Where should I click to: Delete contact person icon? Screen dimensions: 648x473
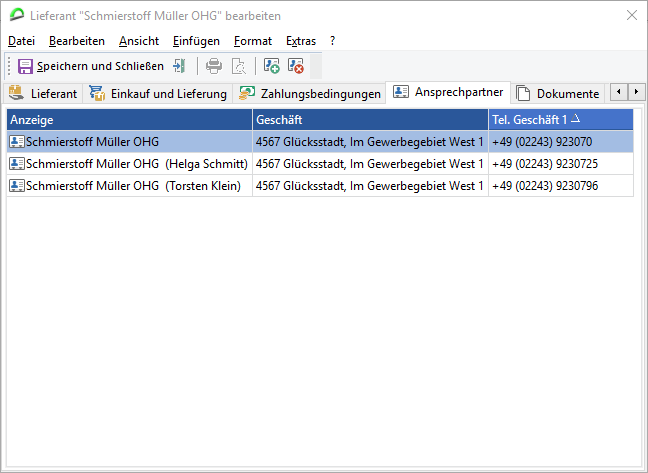pos(296,66)
